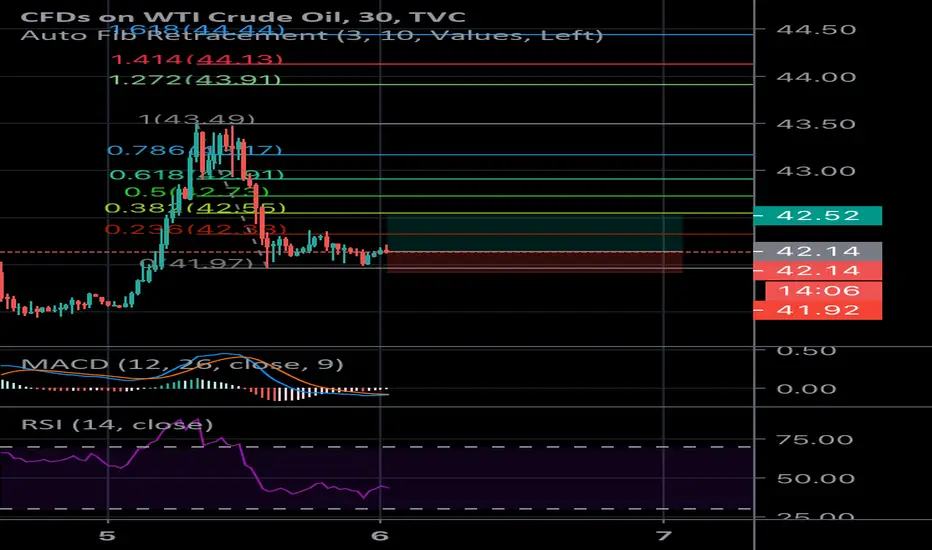Click the 0.382(42.55) Fibonacci level label
This screenshot has height=550, width=932.
click(195, 208)
